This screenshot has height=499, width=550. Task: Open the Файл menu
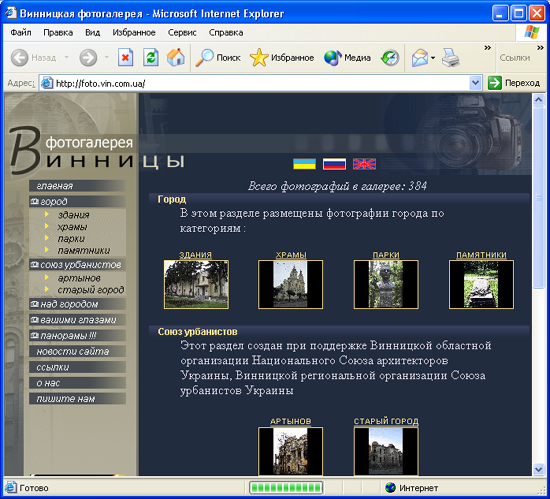(x=21, y=33)
